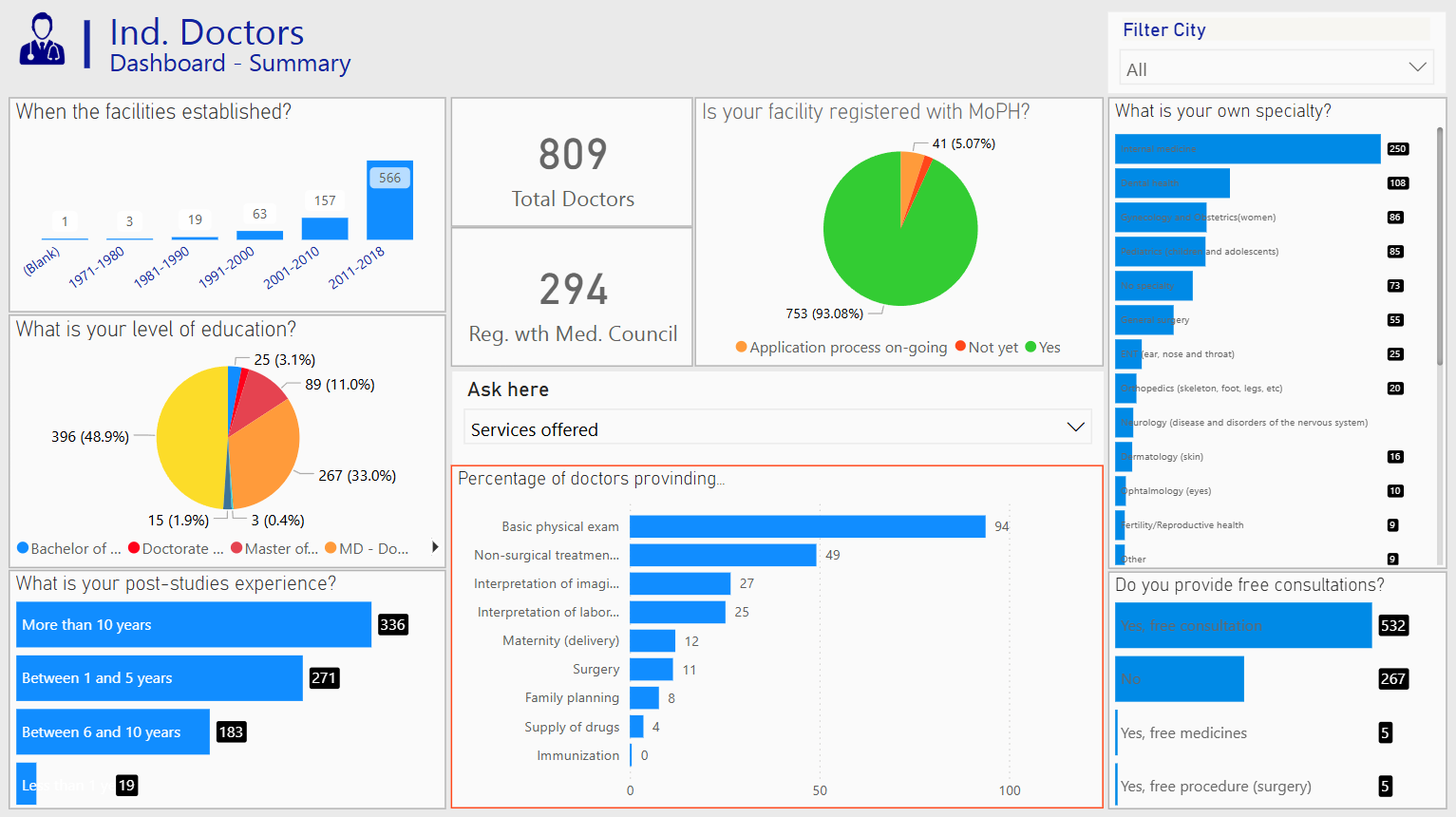Select the 2011-2018 establishment bar
Screen dimensions: 1456x817
tap(389, 200)
